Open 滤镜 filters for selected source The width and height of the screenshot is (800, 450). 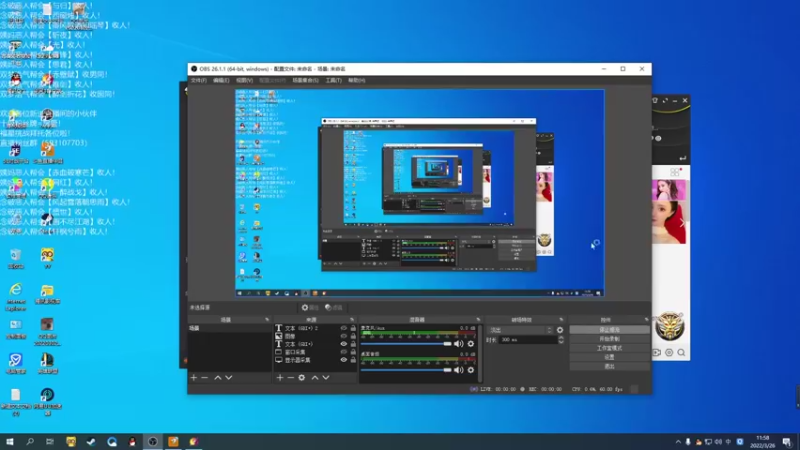[x=334, y=308]
